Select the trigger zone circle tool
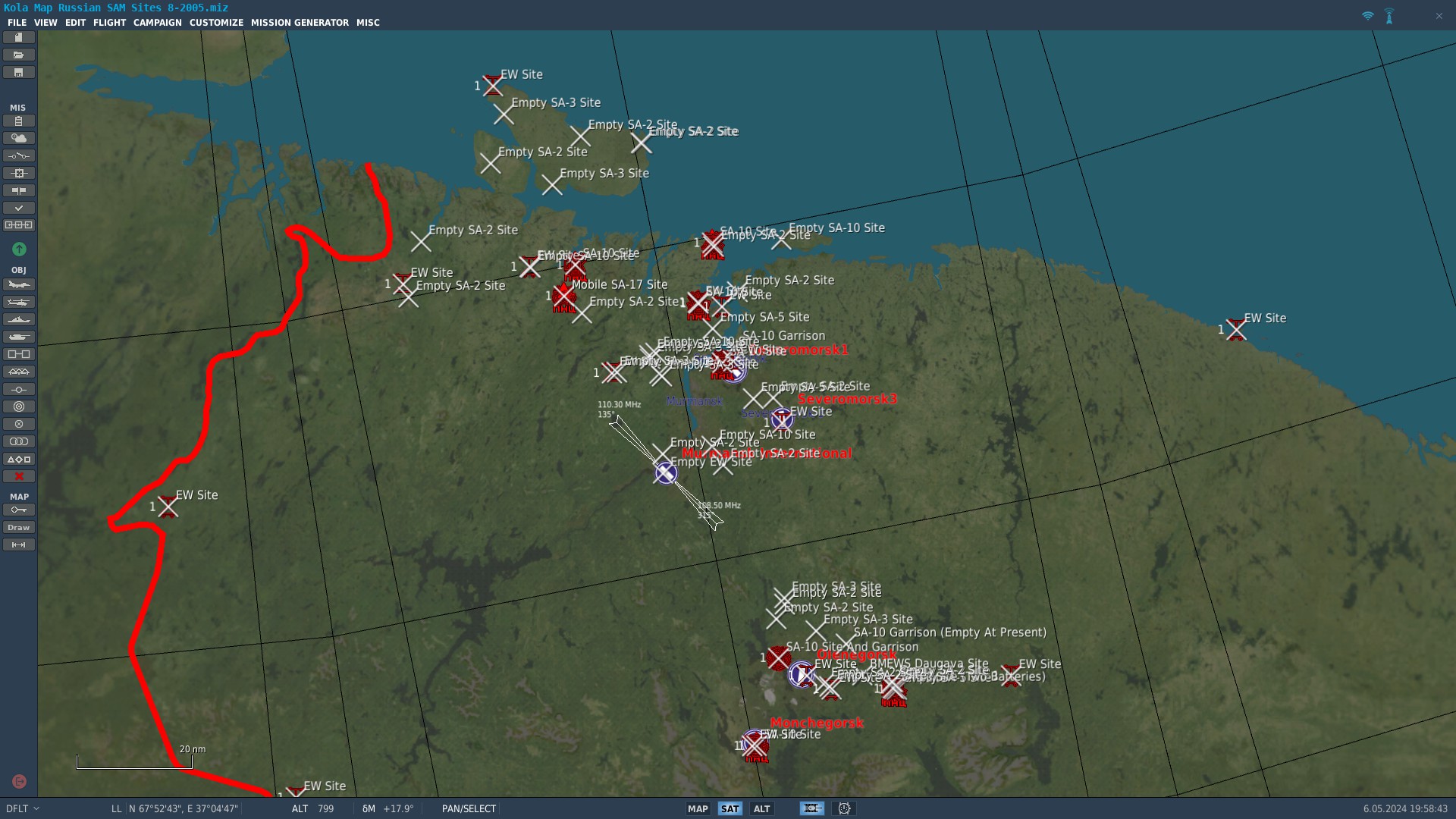 (19, 406)
